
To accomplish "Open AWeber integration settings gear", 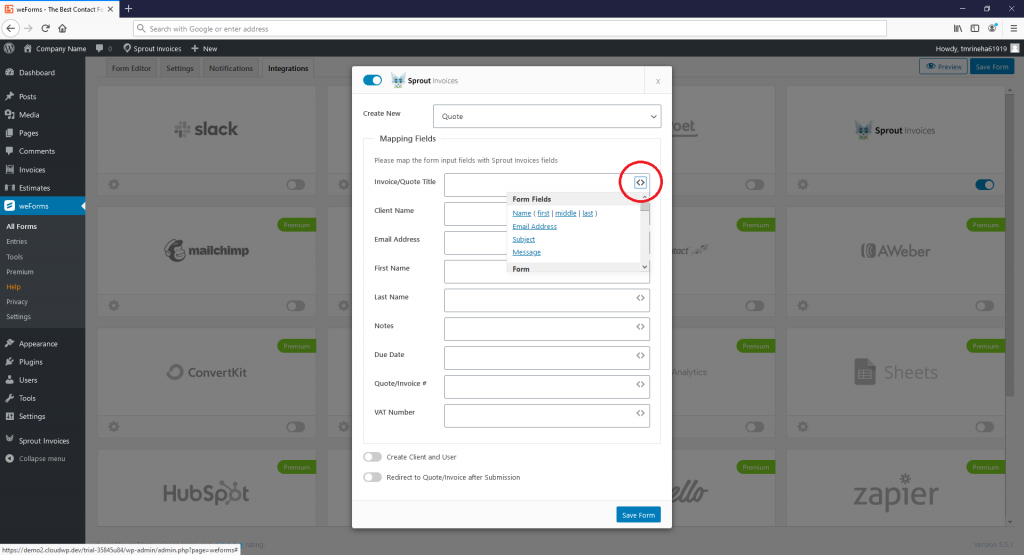I will (x=803, y=306).
